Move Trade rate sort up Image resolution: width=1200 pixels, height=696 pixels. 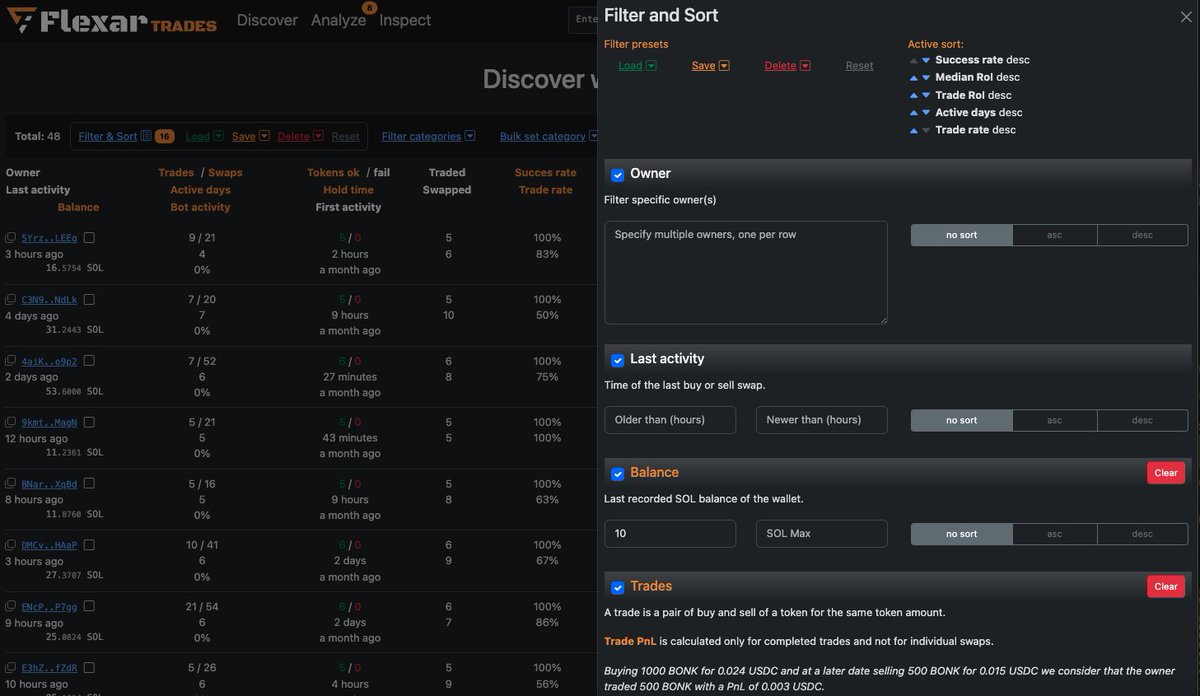913,130
